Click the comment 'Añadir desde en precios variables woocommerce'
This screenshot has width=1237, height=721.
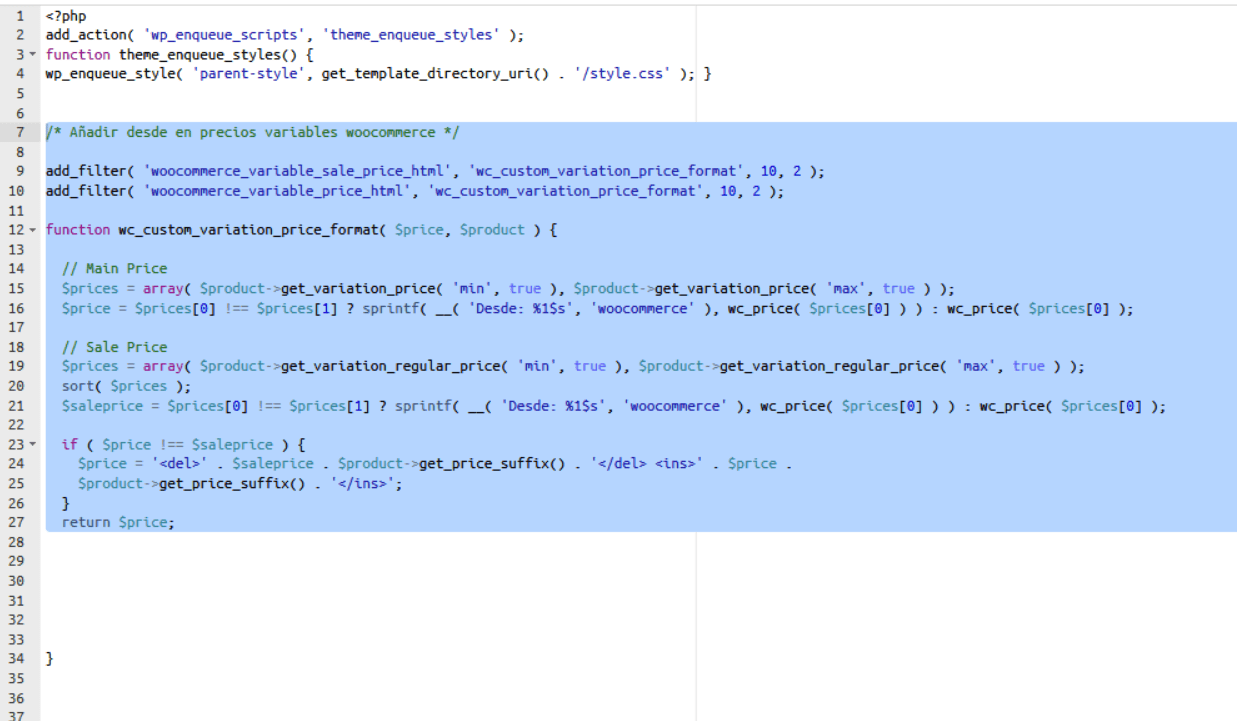tap(252, 133)
